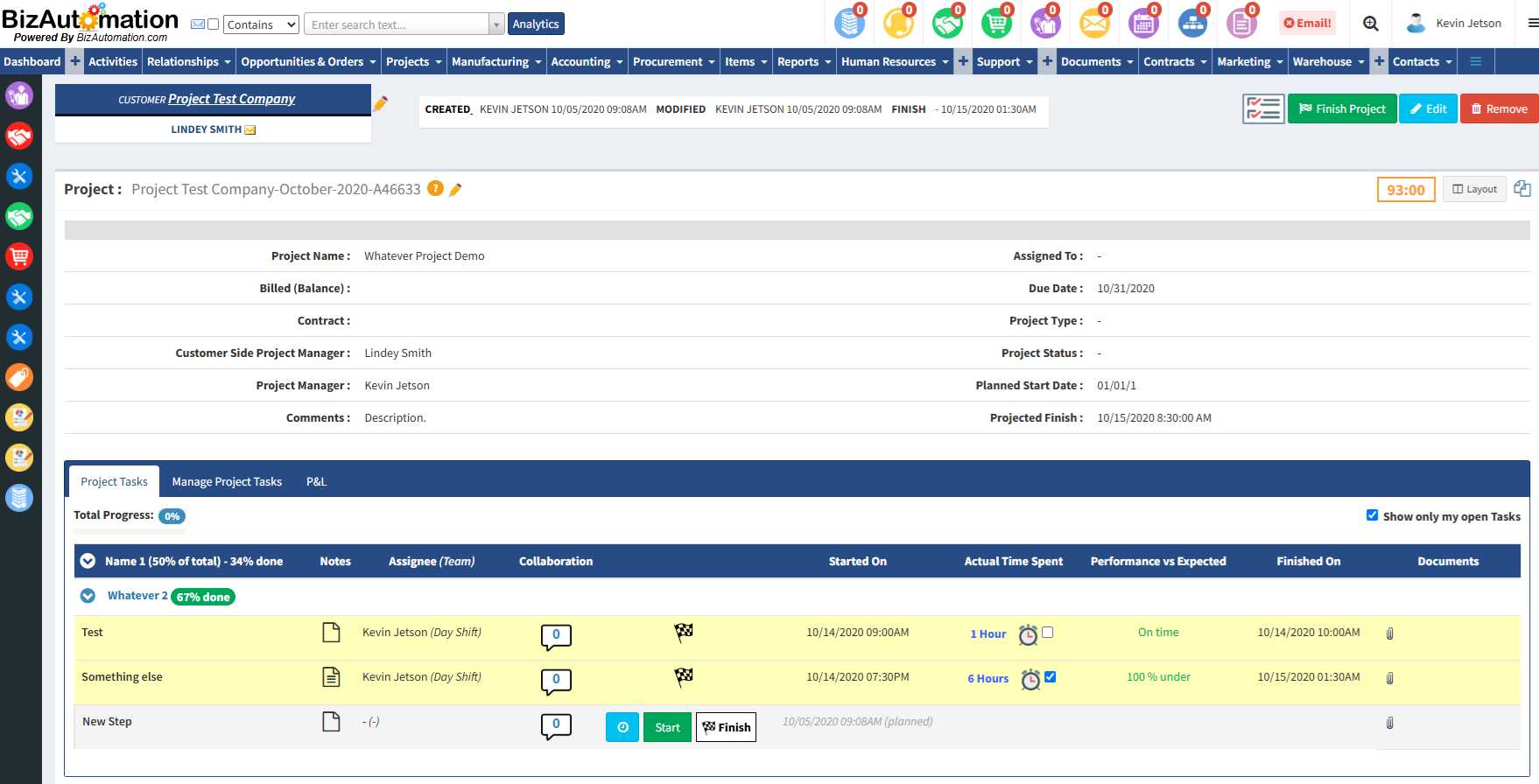Click the blue Edit button
Screen dimensions: 1539x784
1428,108
